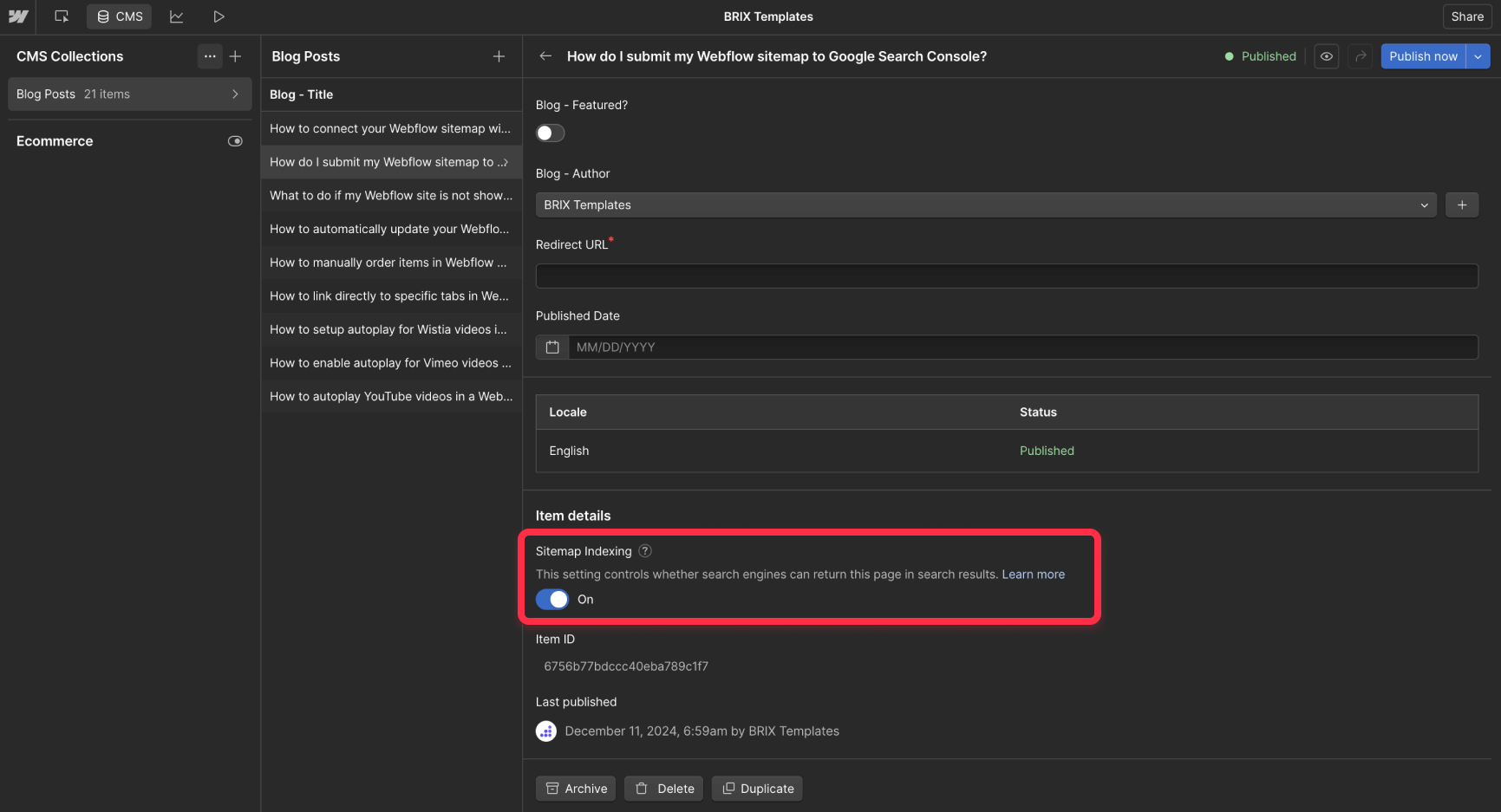Open 'How to enable autoplay for Vimeo videos' post
Image resolution: width=1501 pixels, height=812 pixels.
(392, 363)
